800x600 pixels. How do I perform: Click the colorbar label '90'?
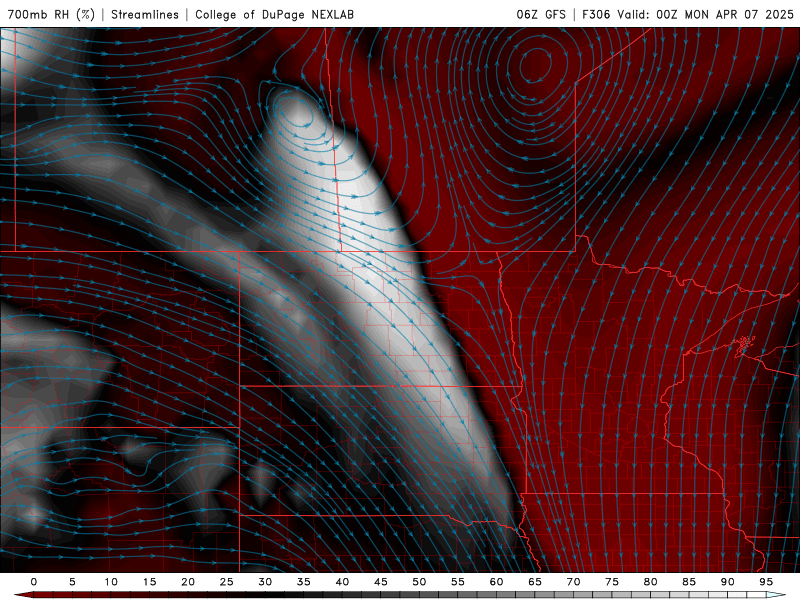[x=727, y=582]
